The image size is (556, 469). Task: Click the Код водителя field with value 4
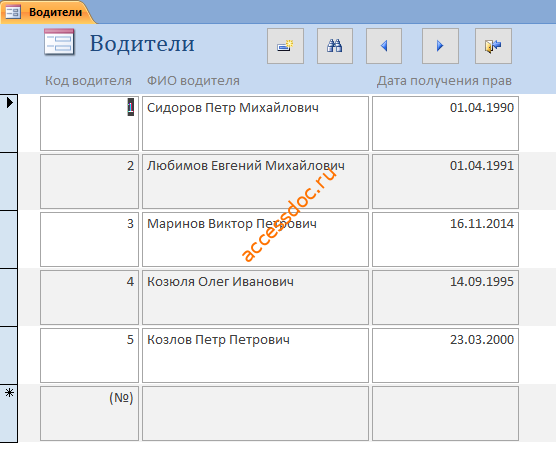point(89,297)
